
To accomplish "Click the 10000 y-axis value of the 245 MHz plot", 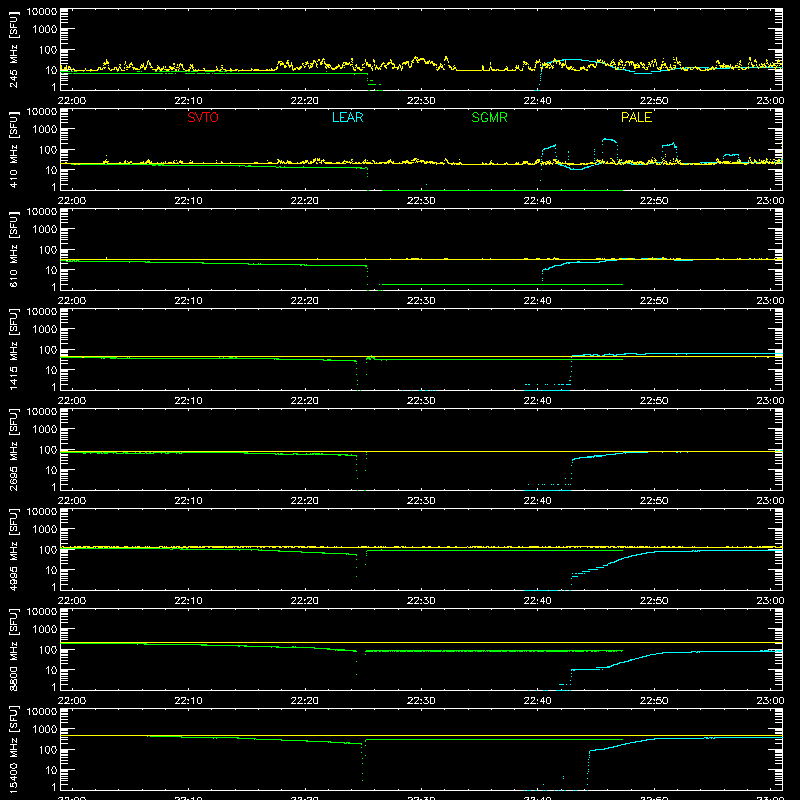I will pyautogui.click(x=42, y=12).
